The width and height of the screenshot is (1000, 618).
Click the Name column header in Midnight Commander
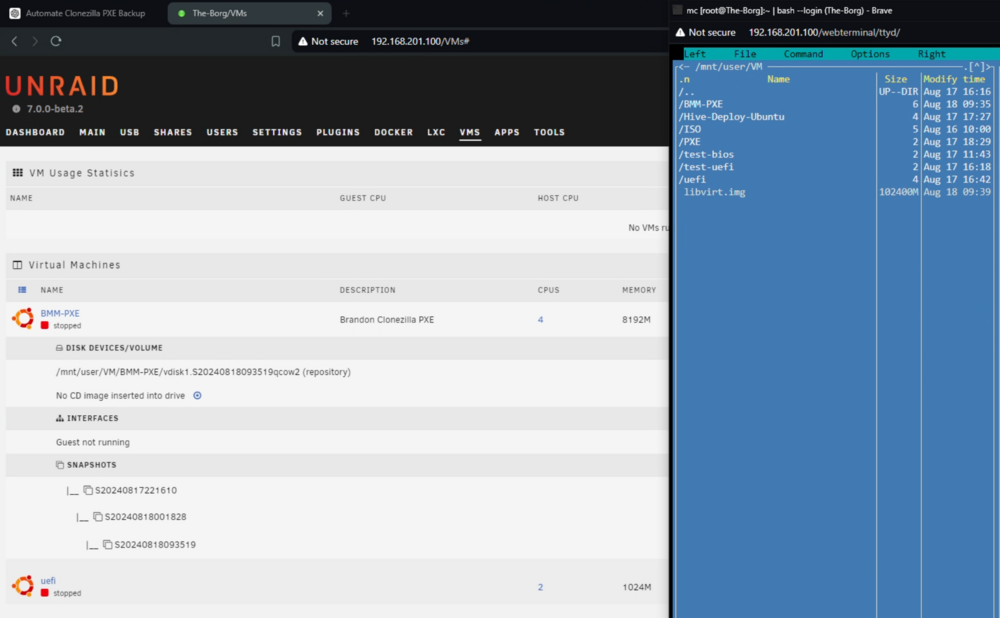point(778,79)
